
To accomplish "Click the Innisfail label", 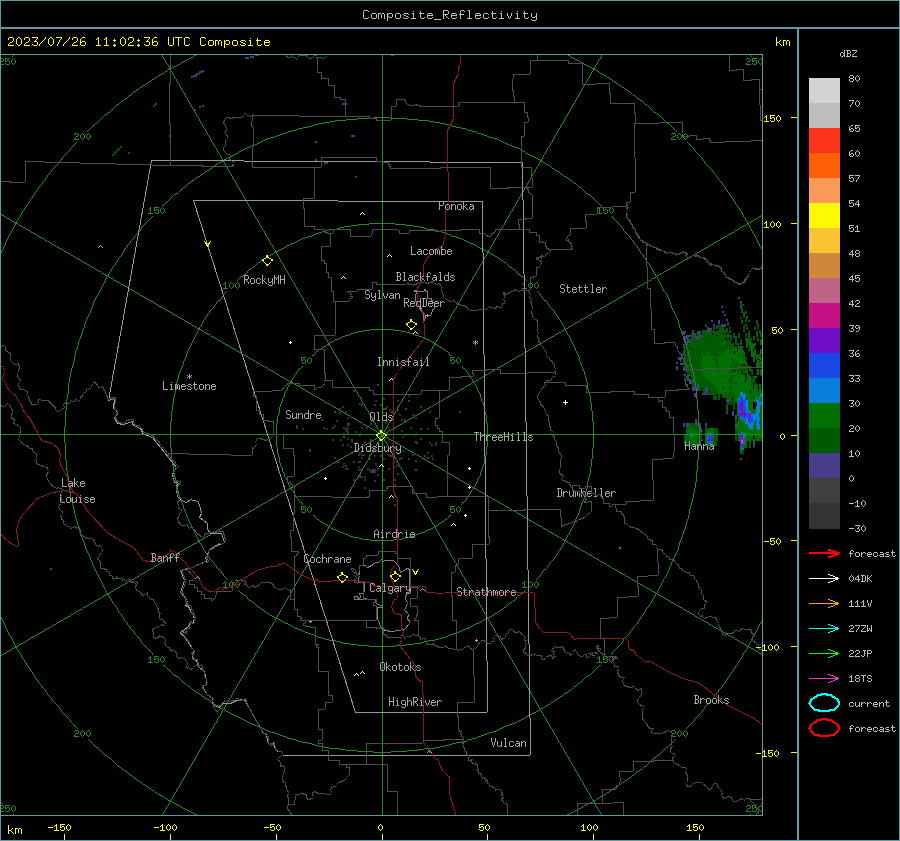I will [x=403, y=362].
